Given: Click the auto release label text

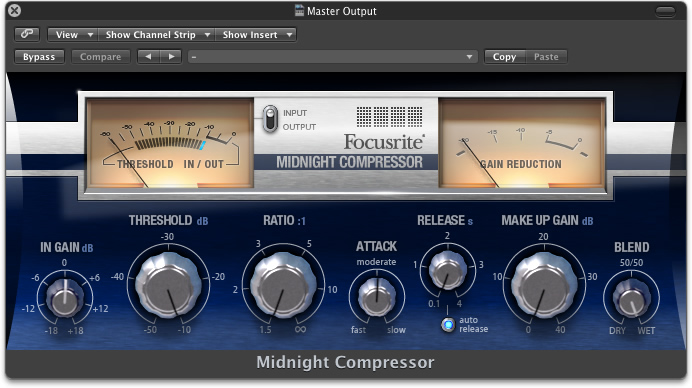Looking at the screenshot, I should 474,324.
